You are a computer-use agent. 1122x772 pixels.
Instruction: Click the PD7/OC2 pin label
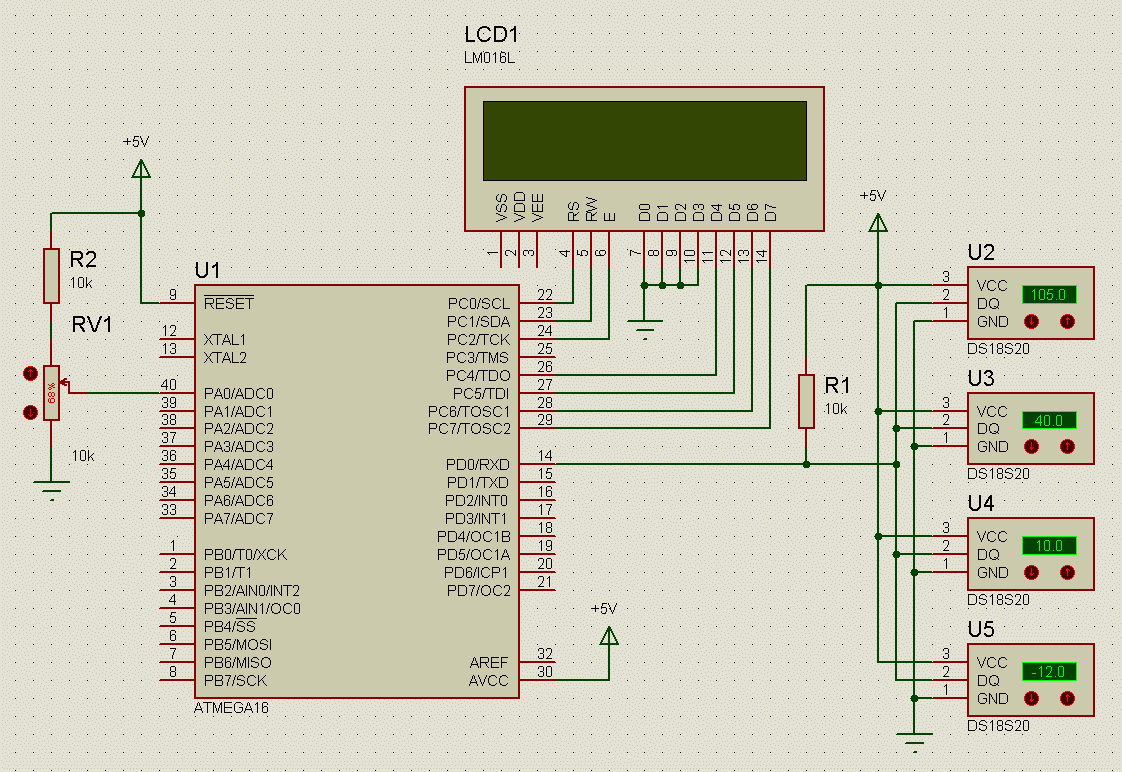[479, 591]
